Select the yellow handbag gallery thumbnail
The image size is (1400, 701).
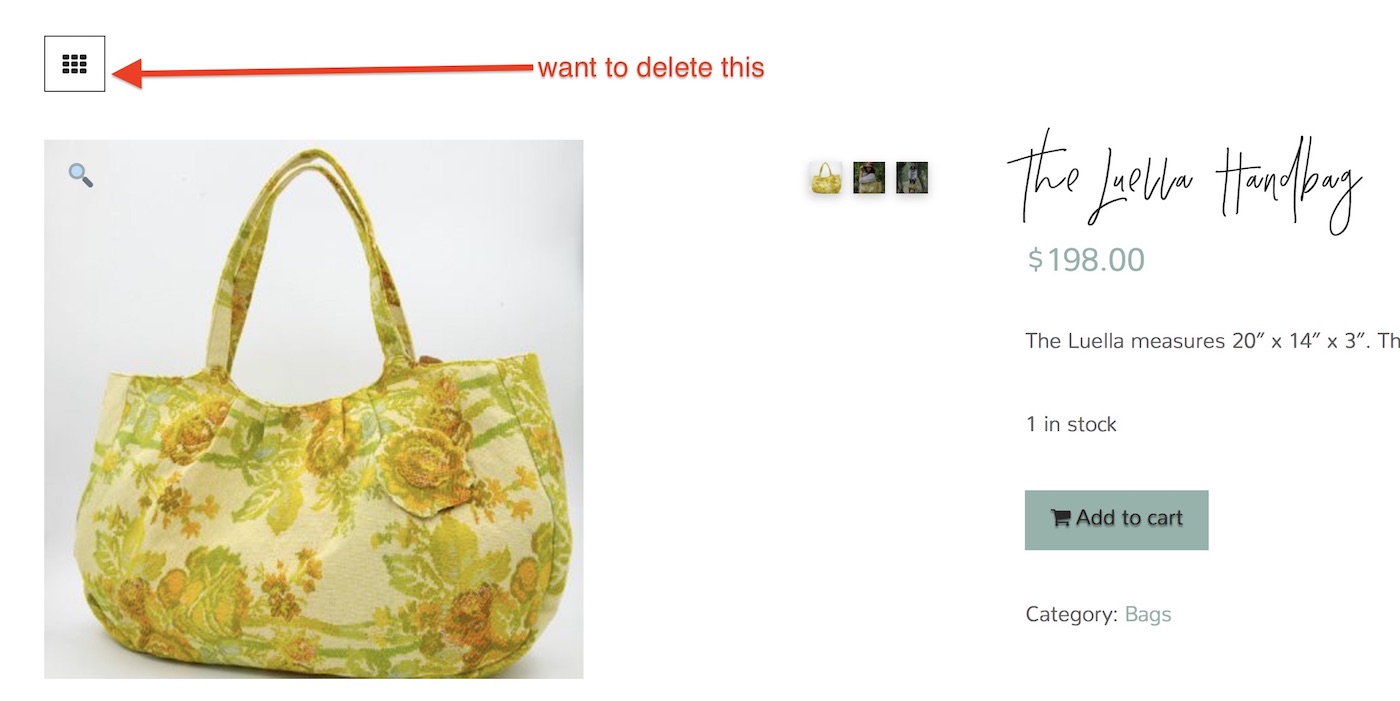pos(826,178)
